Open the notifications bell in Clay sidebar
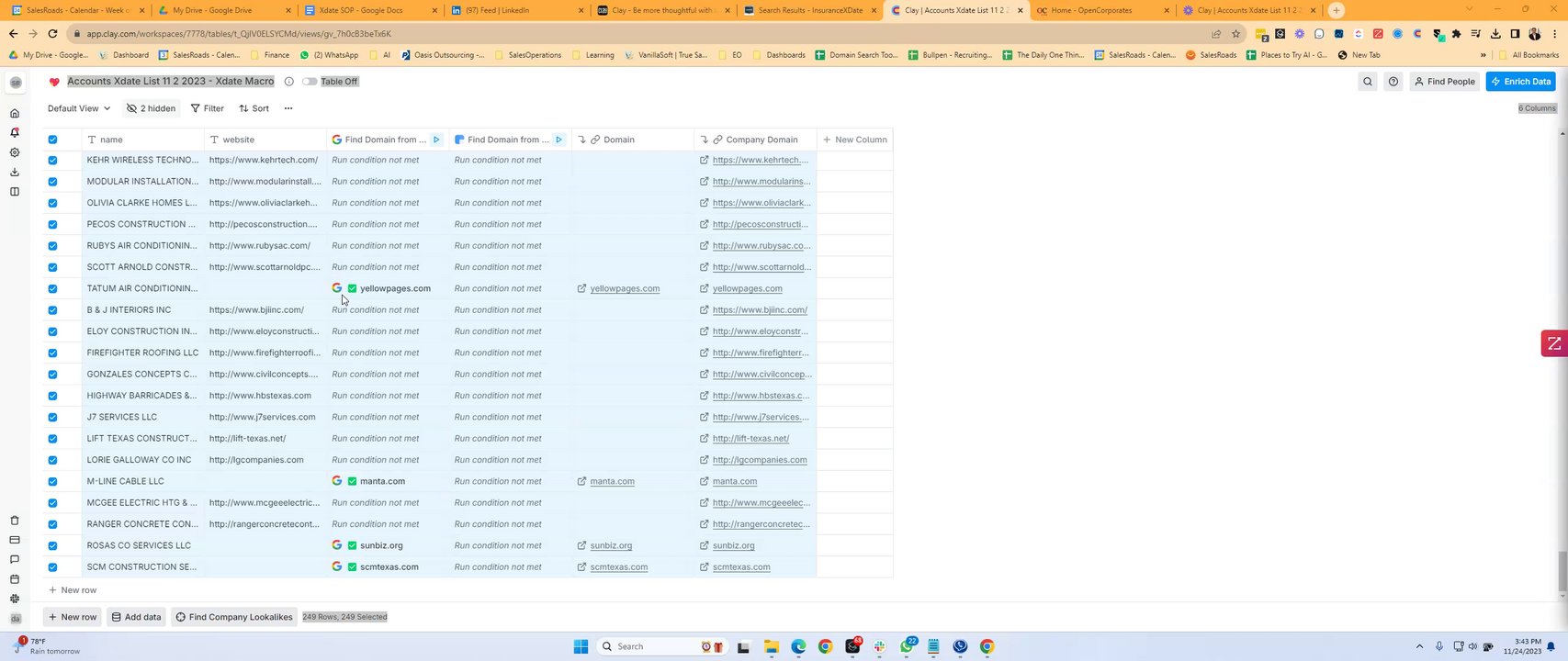The image size is (1568, 661). [x=15, y=133]
